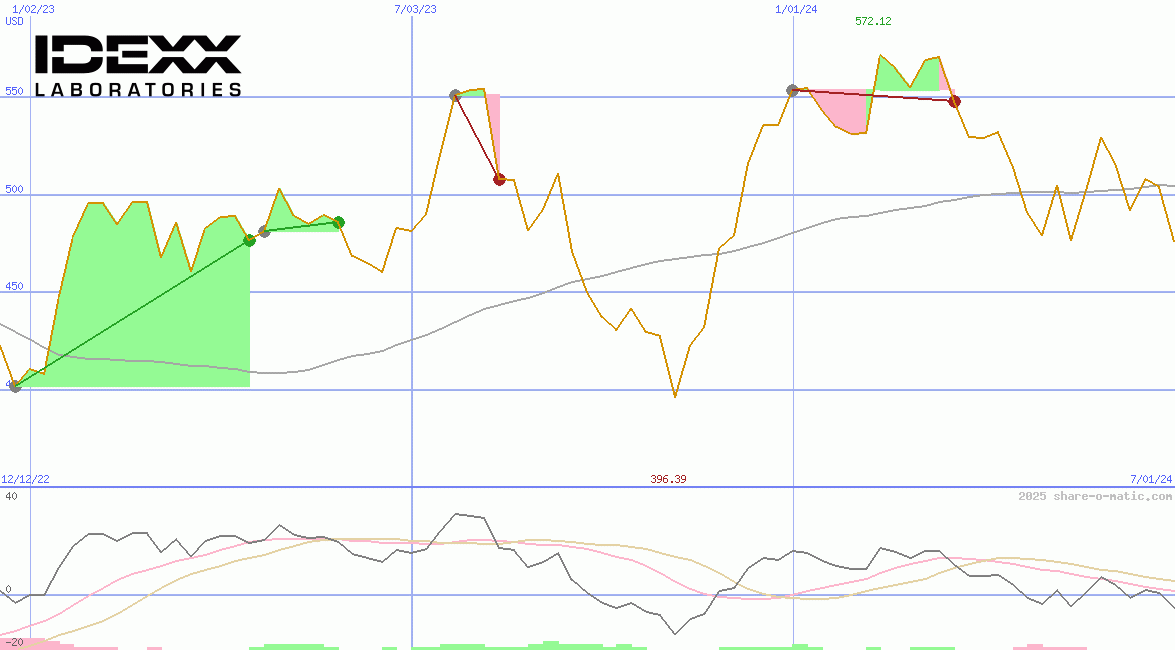Viewport: 1175px width, 650px height.
Task: Click the 572.12 high price label
Action: [x=873, y=20]
